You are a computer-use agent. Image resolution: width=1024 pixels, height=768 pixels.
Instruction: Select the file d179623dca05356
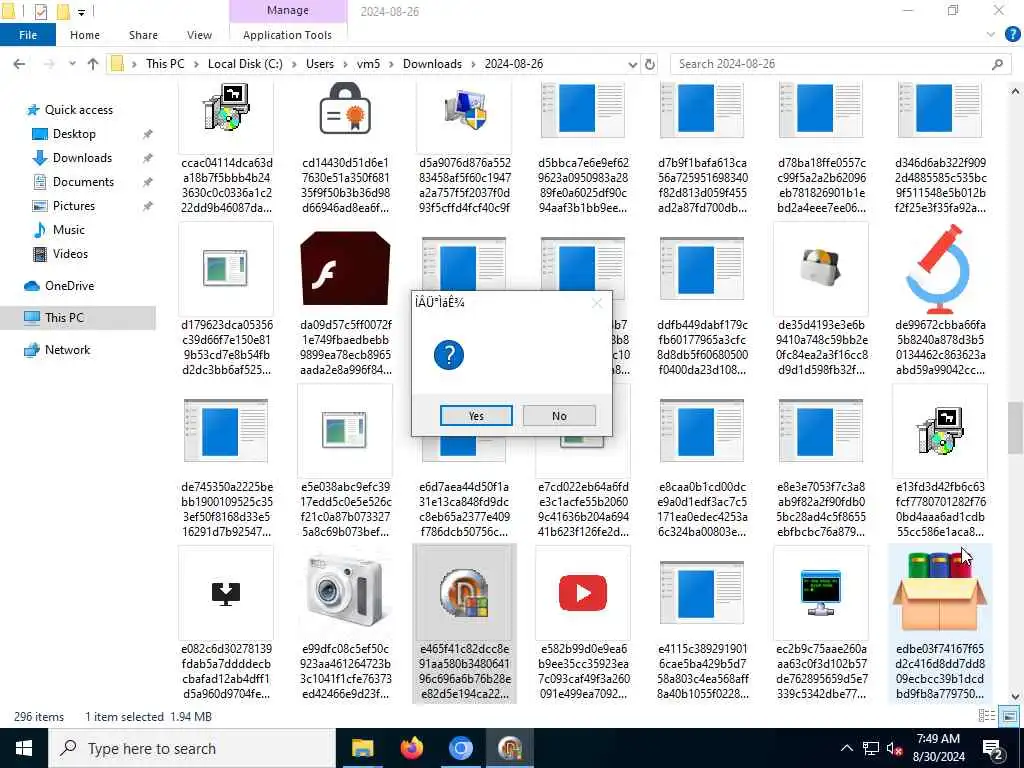tap(226, 300)
